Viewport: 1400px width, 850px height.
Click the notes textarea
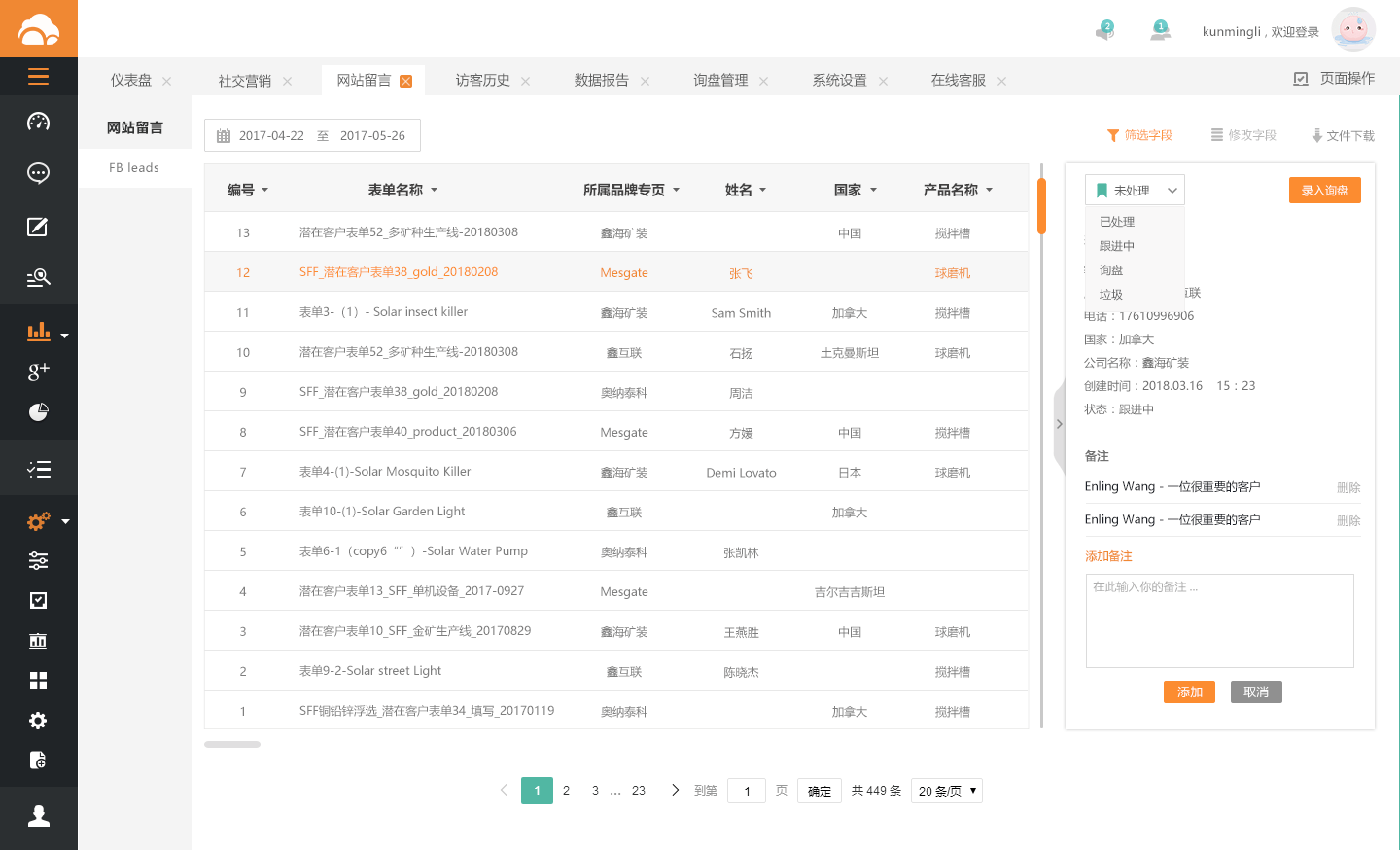(1219, 620)
